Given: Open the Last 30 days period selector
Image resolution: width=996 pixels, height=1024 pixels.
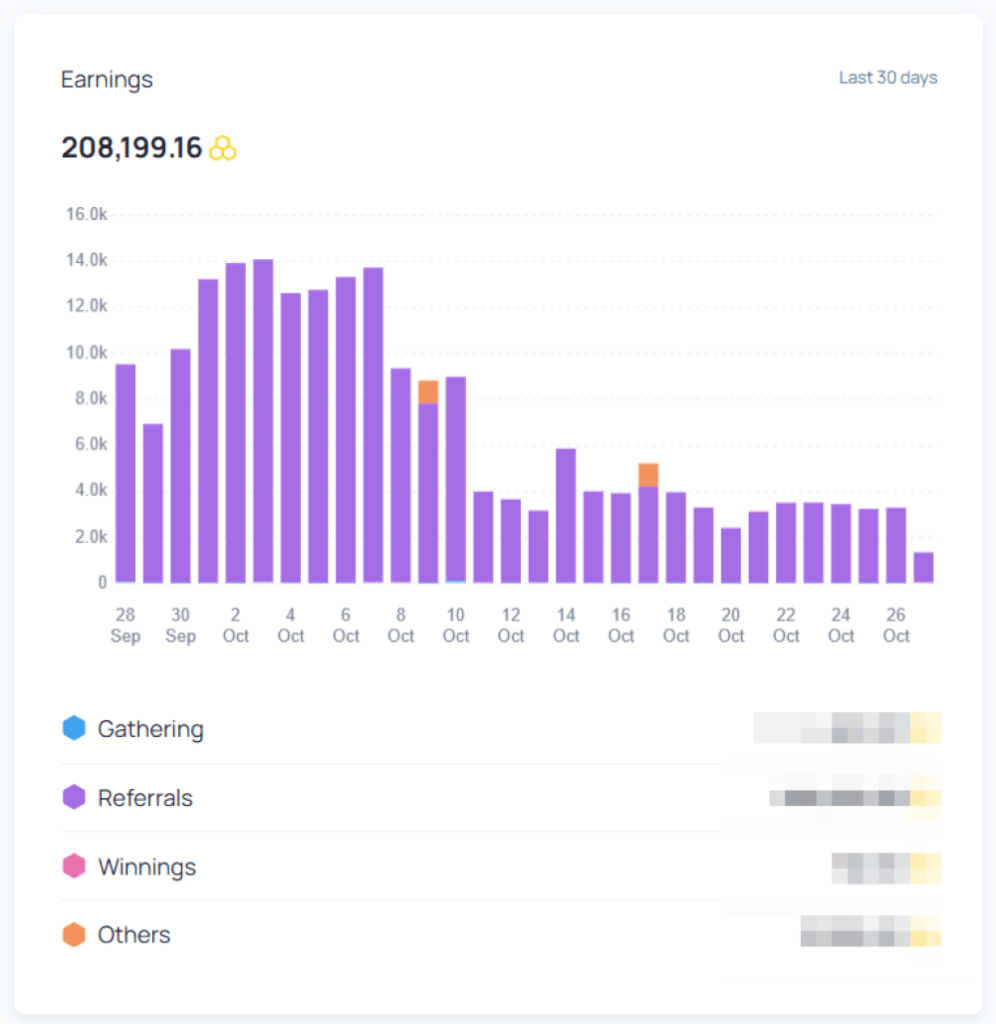Looking at the screenshot, I should point(887,78).
